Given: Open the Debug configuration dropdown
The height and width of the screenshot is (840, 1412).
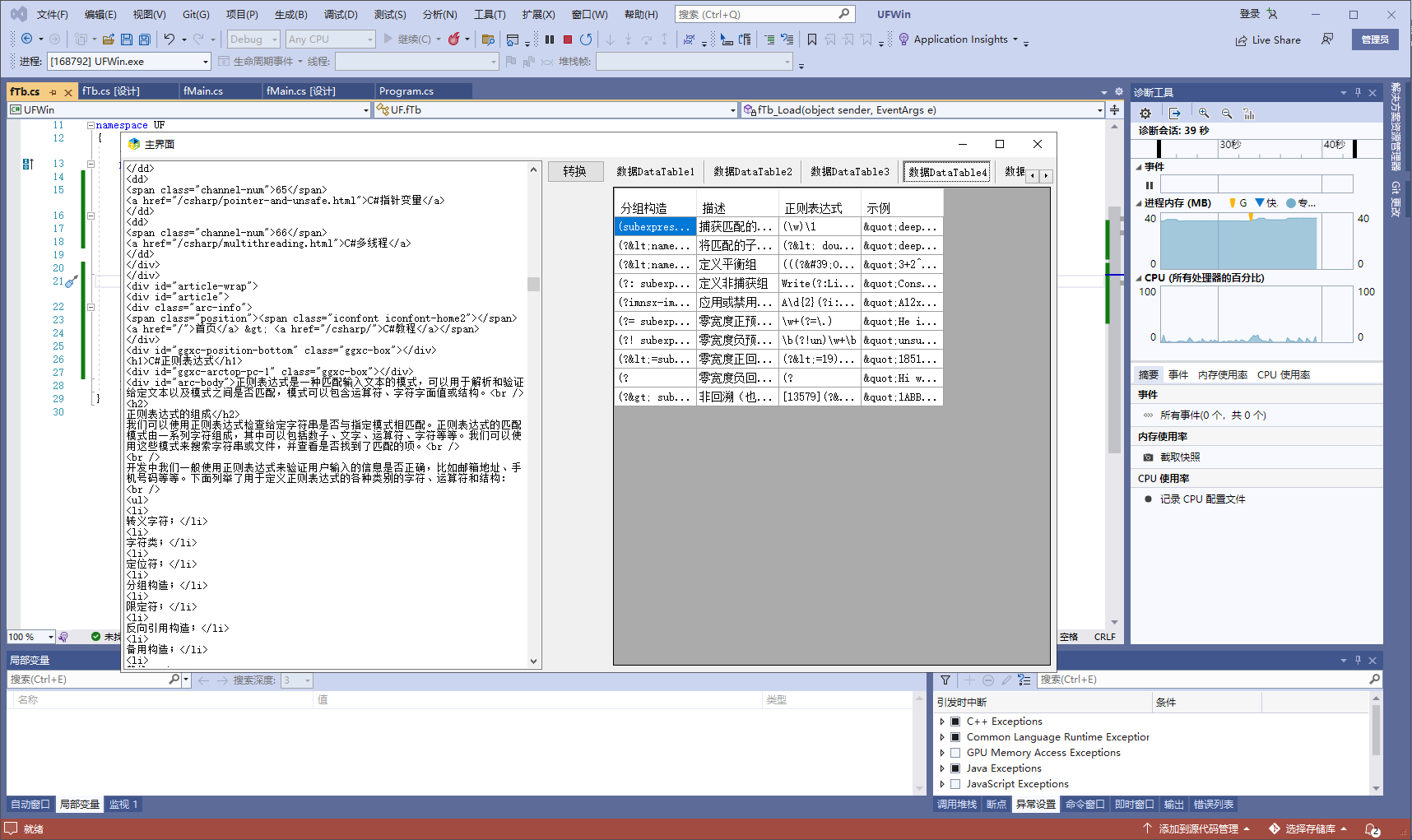Looking at the screenshot, I should (253, 39).
